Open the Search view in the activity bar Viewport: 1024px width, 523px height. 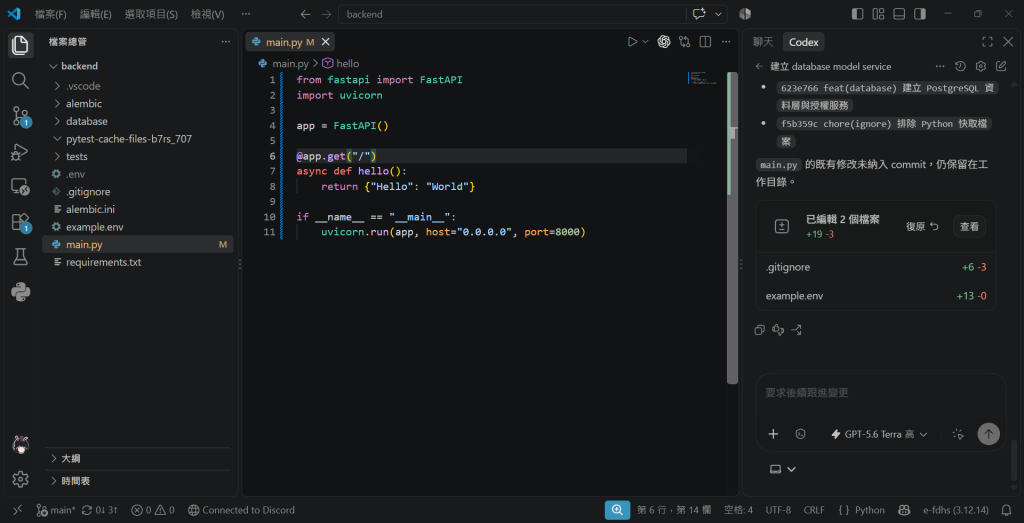pyautogui.click(x=20, y=80)
